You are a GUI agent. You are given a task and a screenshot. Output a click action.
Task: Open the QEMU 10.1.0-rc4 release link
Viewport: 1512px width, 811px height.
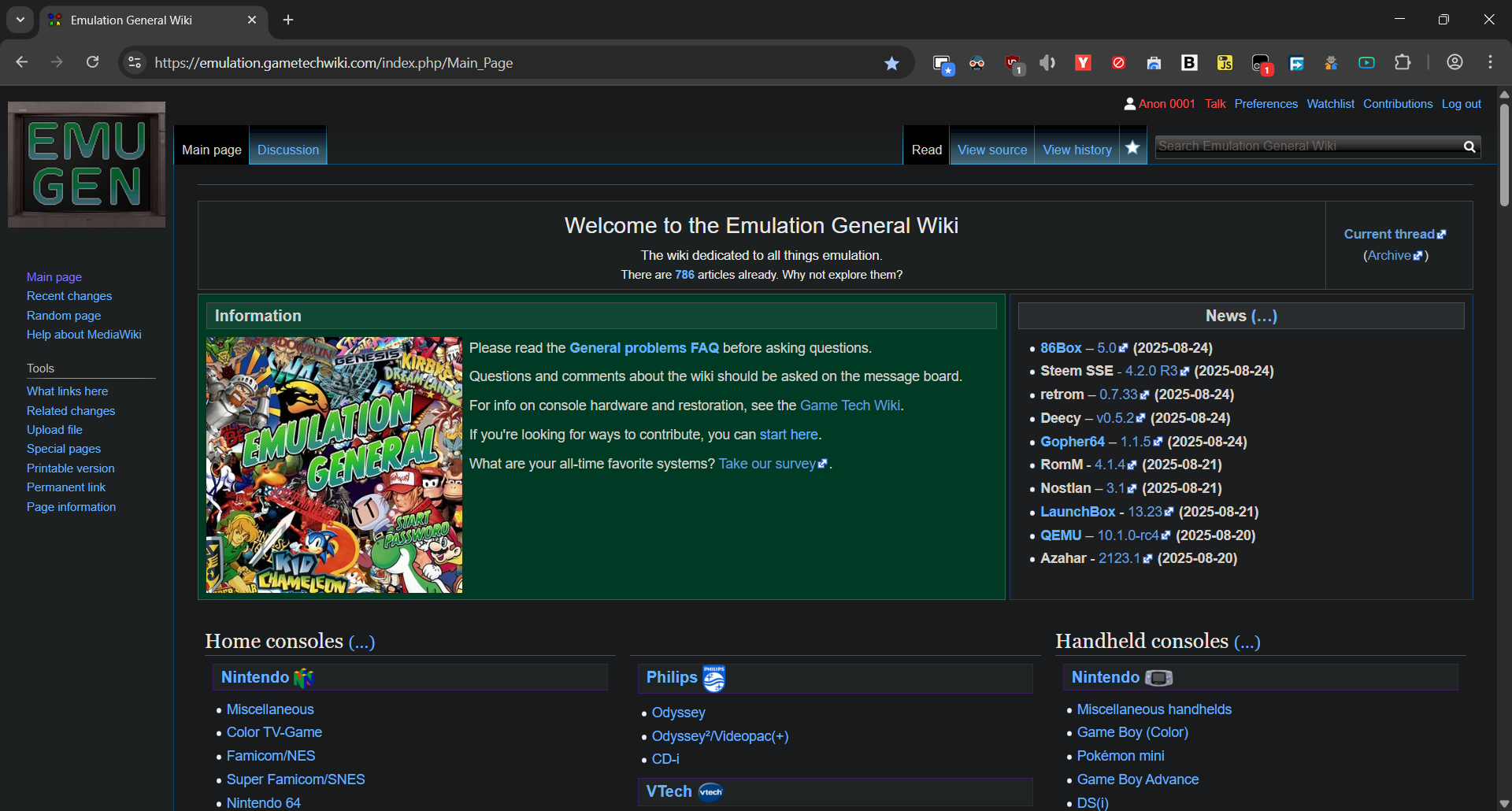point(1134,535)
